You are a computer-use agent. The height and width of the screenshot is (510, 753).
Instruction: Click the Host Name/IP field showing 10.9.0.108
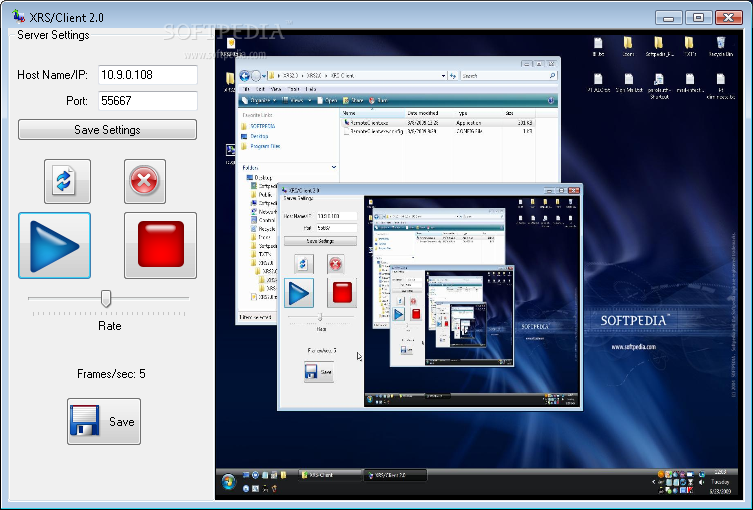(148, 75)
